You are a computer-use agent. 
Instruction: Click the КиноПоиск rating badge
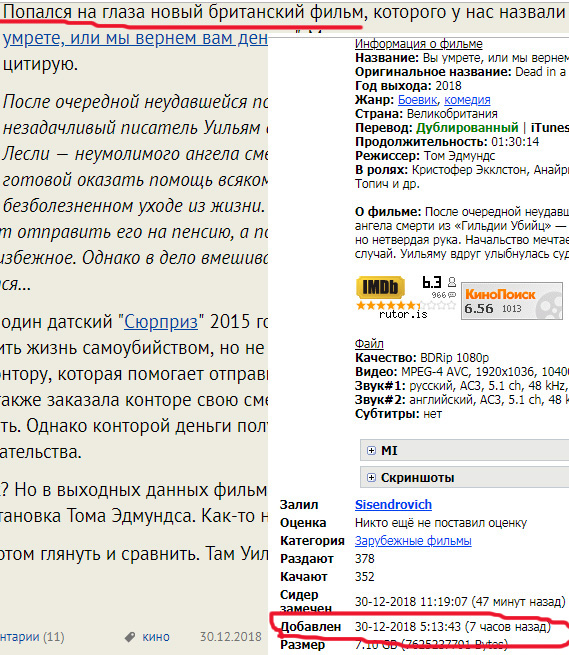click(x=512, y=301)
